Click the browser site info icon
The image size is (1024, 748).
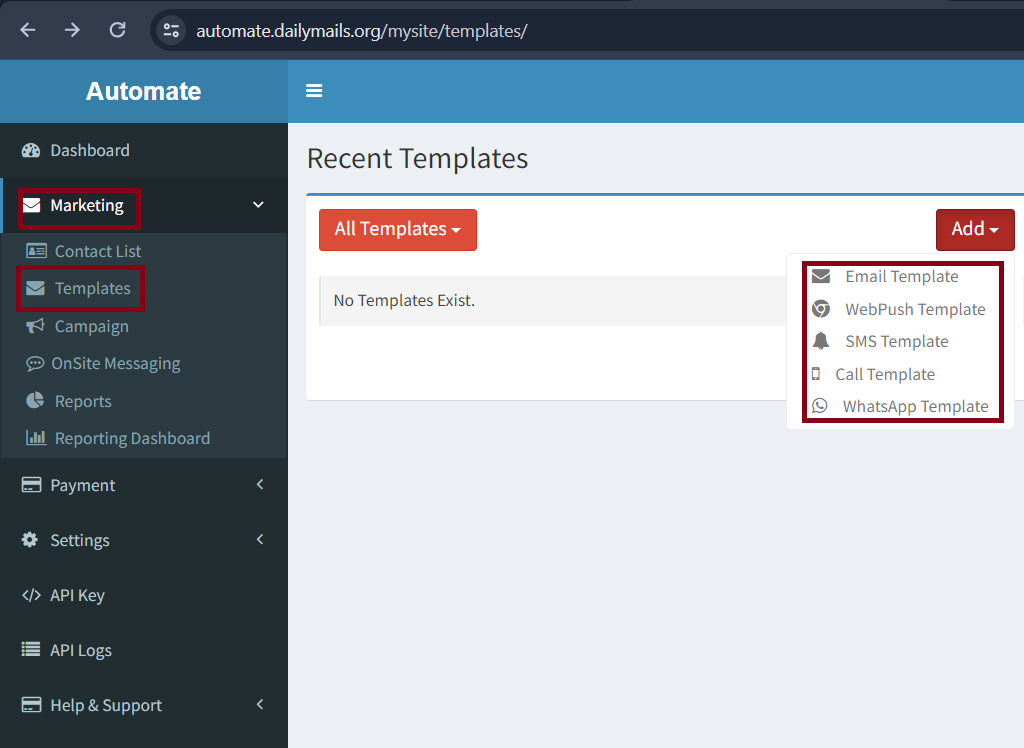tap(171, 30)
